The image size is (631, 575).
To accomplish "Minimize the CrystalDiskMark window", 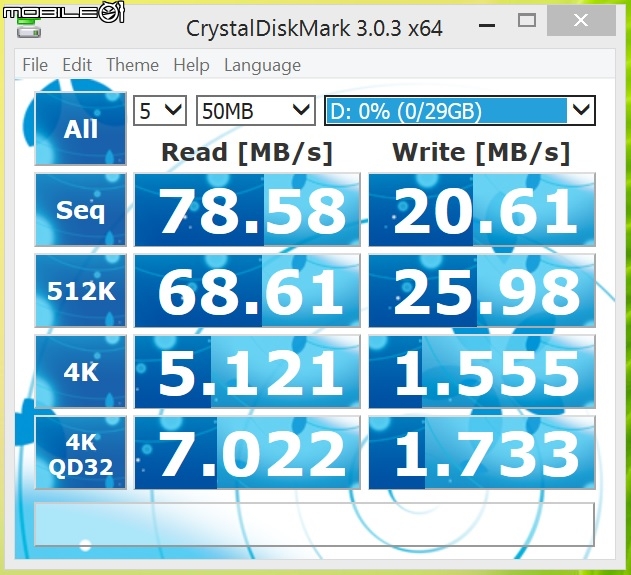I will click(x=487, y=25).
